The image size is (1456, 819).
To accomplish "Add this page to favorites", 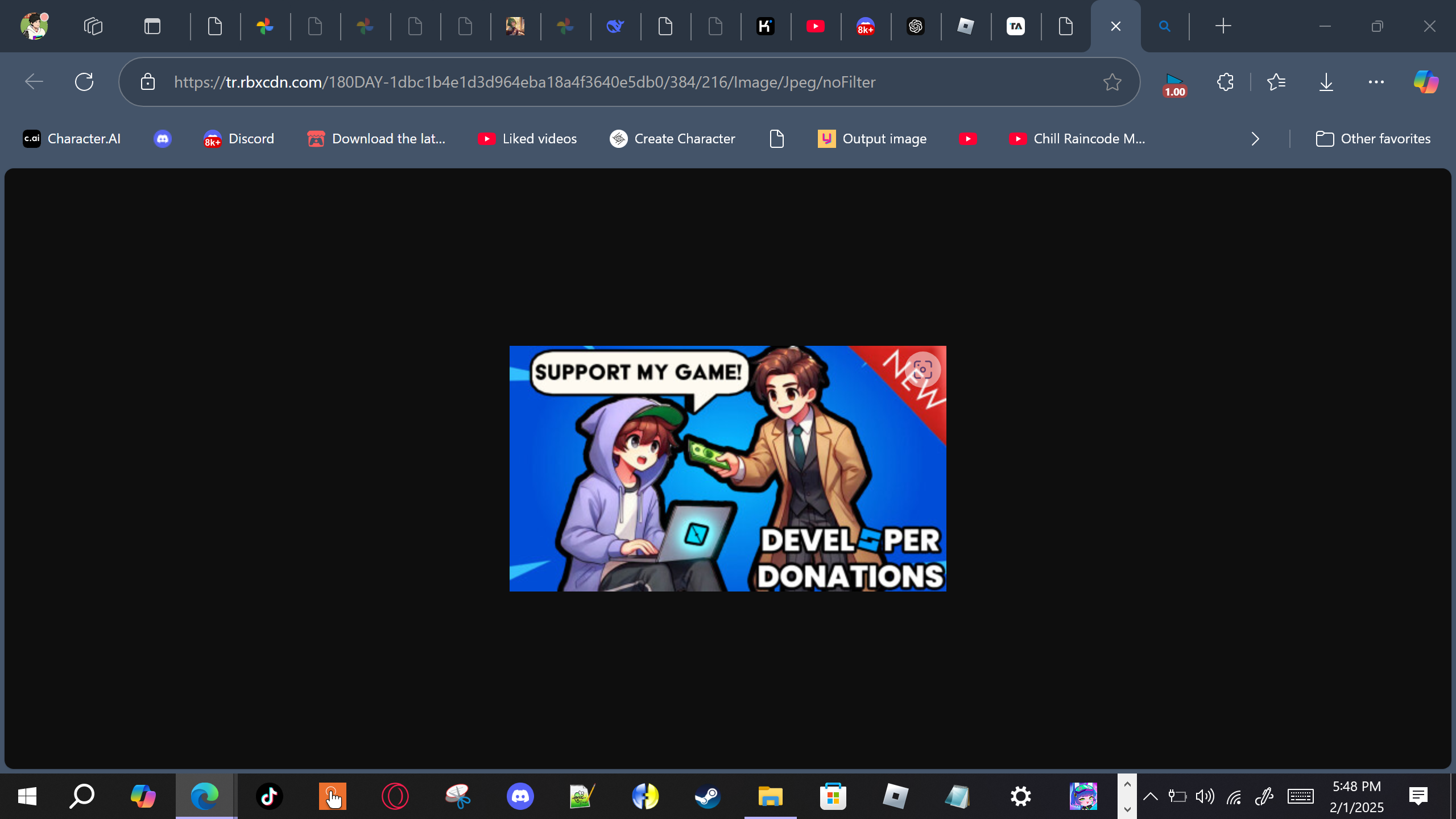I will (x=1112, y=82).
